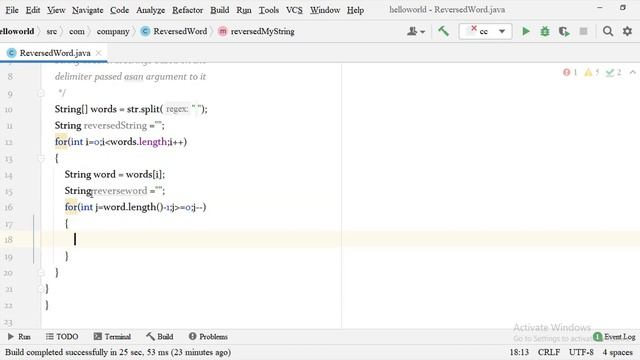This screenshot has height=360, width=640.
Task: Open the Window menu
Action: (x=325, y=10)
